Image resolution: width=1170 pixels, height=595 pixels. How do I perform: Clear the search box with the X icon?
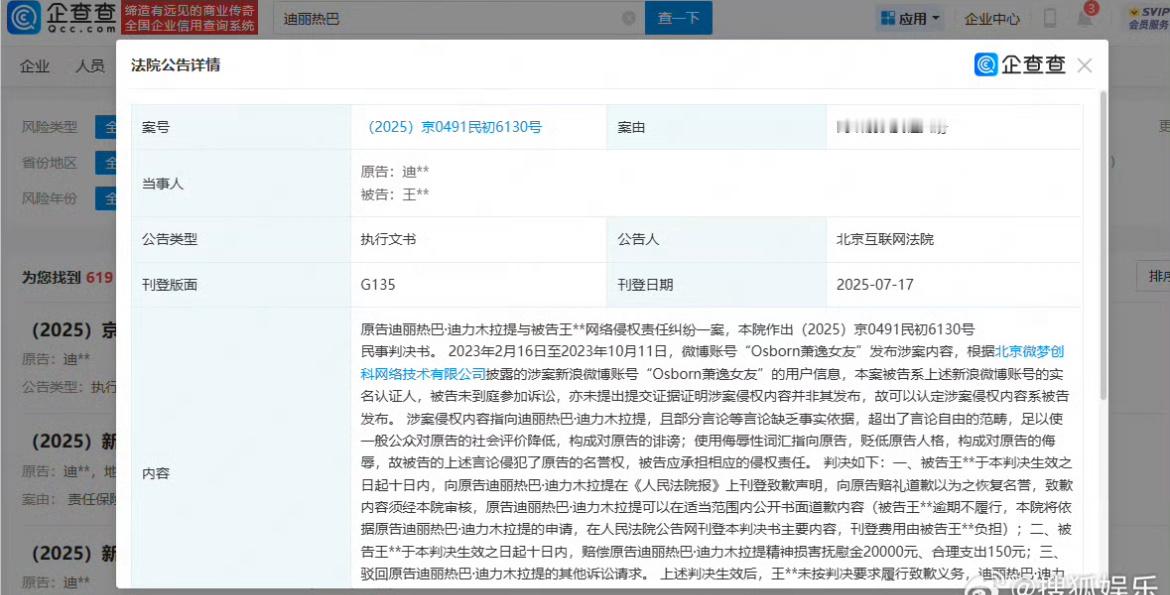(629, 18)
